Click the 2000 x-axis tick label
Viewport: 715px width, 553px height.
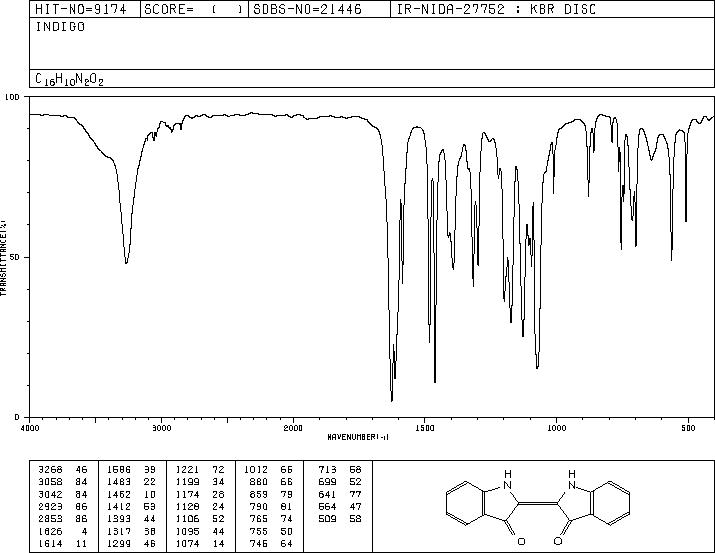click(293, 428)
